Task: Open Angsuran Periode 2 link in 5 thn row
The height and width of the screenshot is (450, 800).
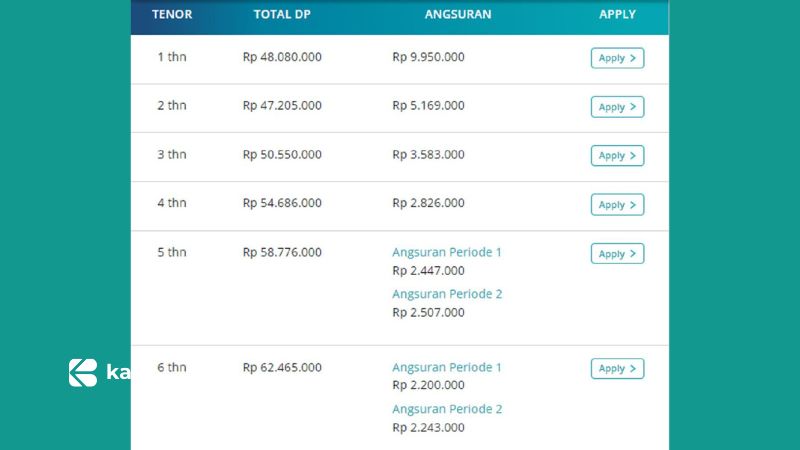Action: point(447,294)
